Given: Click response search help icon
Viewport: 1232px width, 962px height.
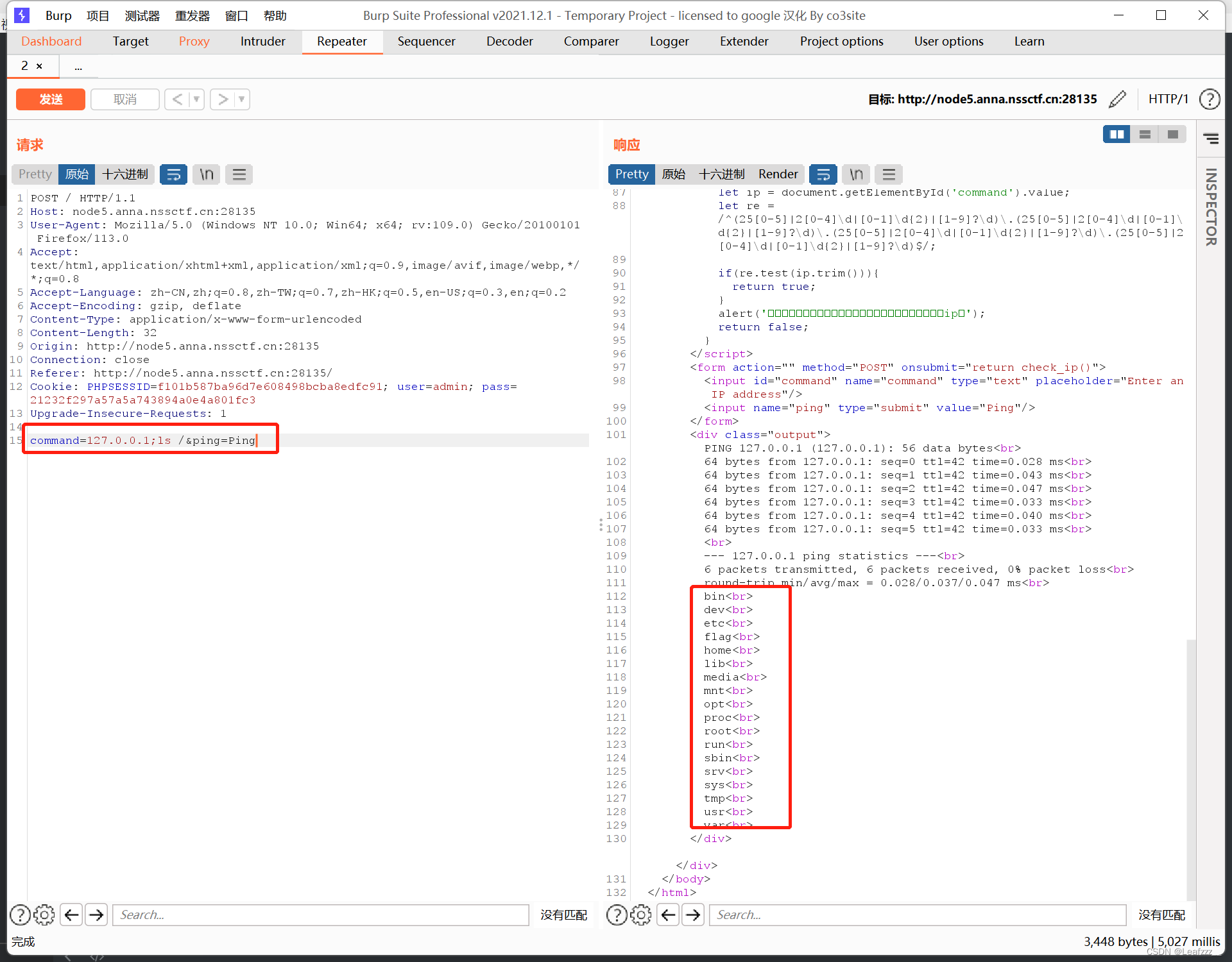Looking at the screenshot, I should tap(617, 915).
